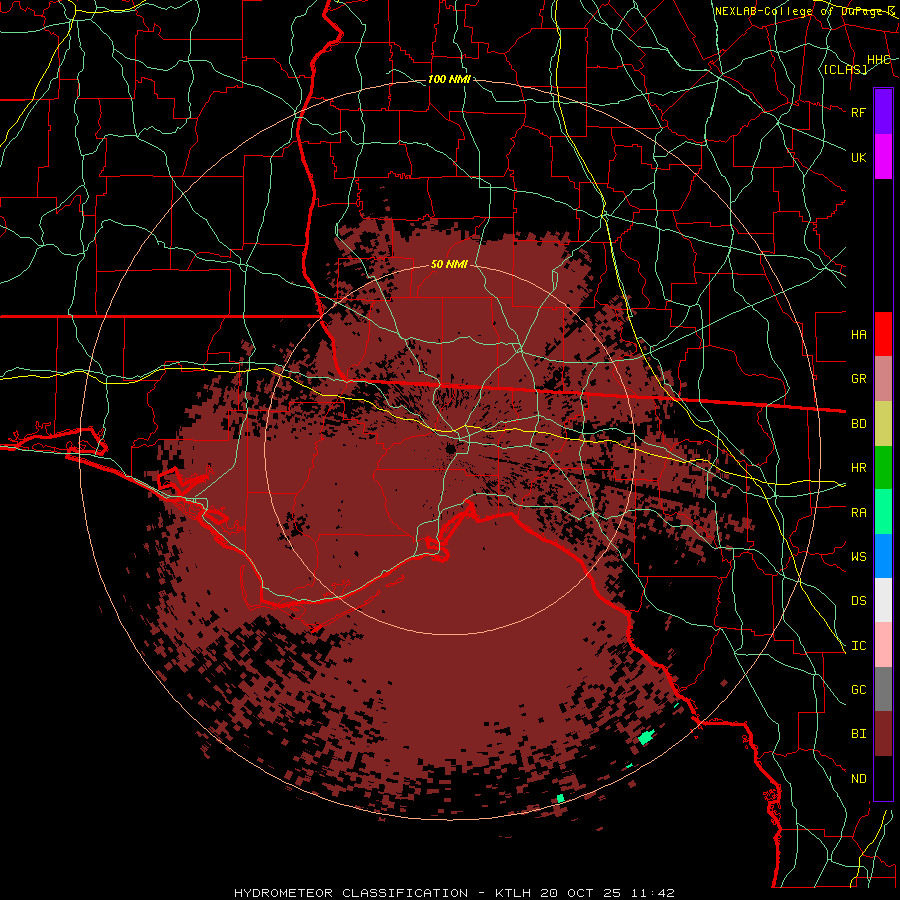Viewport: 900px width, 900px height.
Task: Click the 'BI' legend label text
Action: click(x=859, y=734)
